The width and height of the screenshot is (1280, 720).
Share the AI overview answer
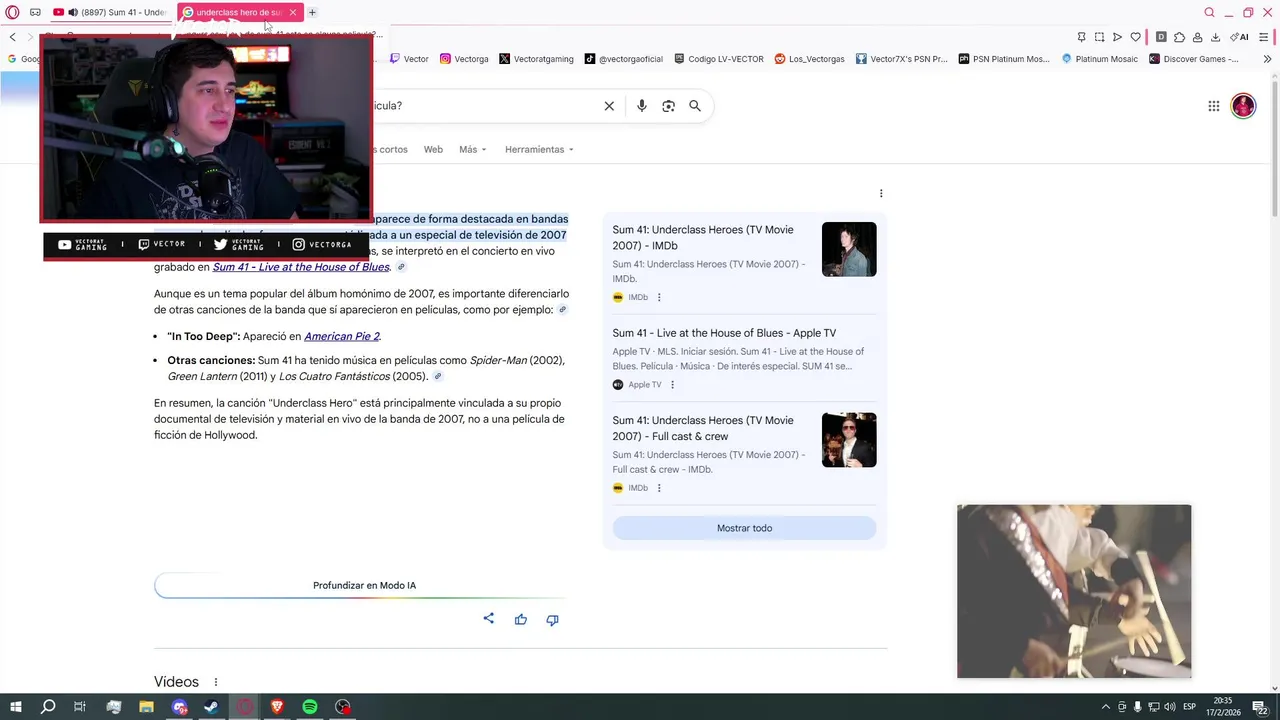point(489,619)
